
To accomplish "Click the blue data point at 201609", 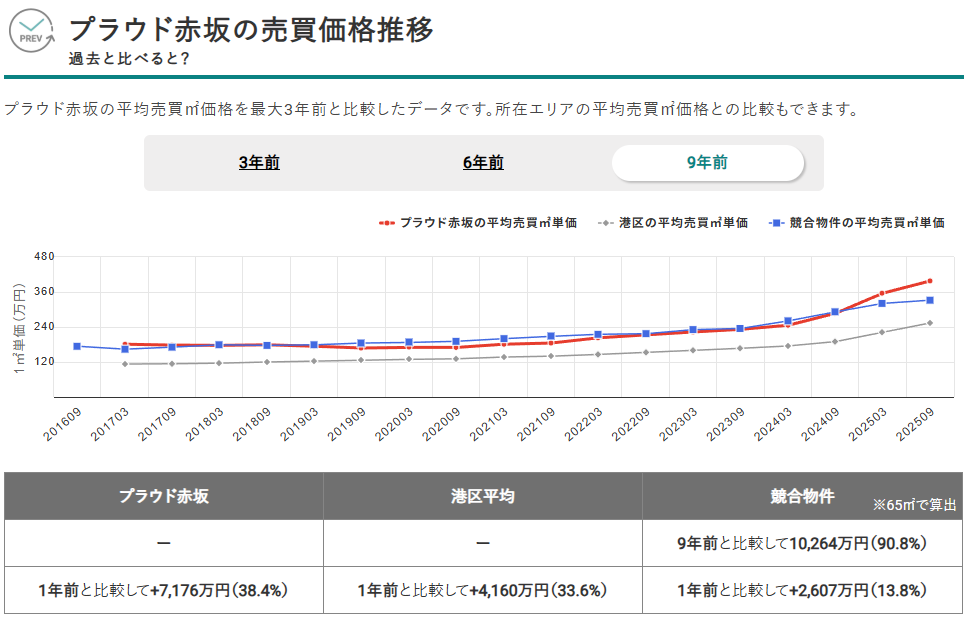I will pyautogui.click(x=77, y=346).
